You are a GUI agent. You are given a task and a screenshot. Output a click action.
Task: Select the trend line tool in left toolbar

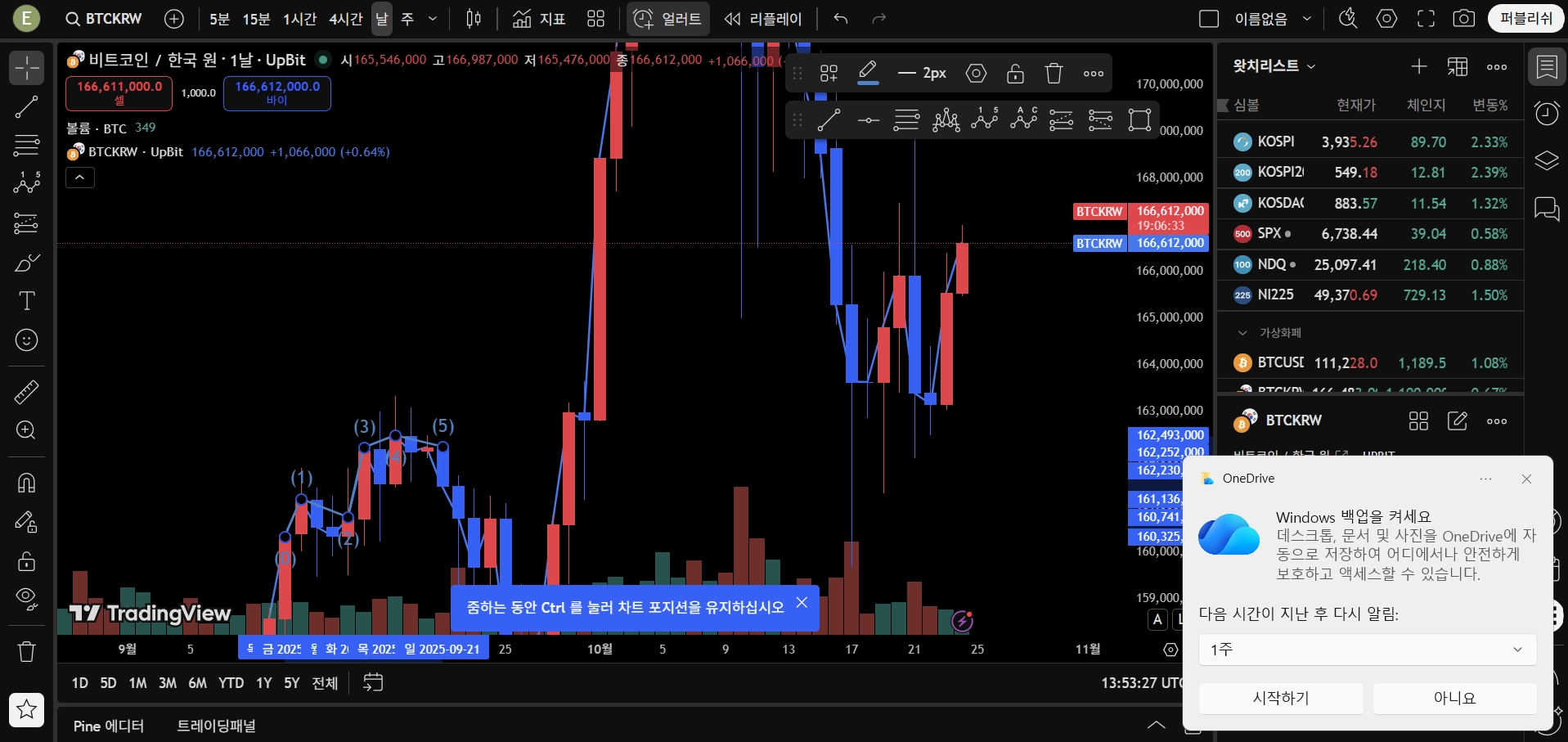pos(26,106)
